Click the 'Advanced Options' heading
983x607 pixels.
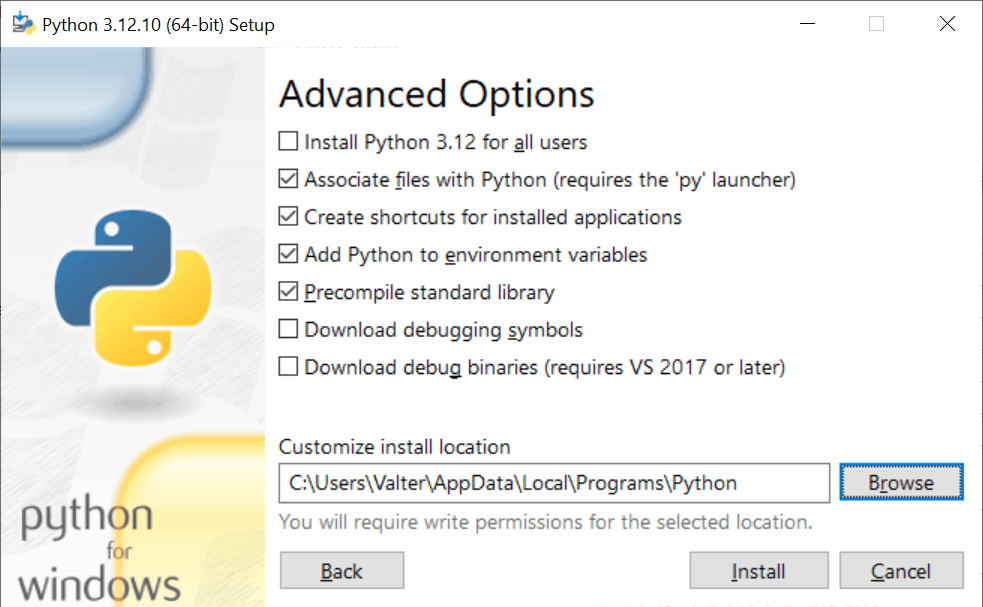437,94
